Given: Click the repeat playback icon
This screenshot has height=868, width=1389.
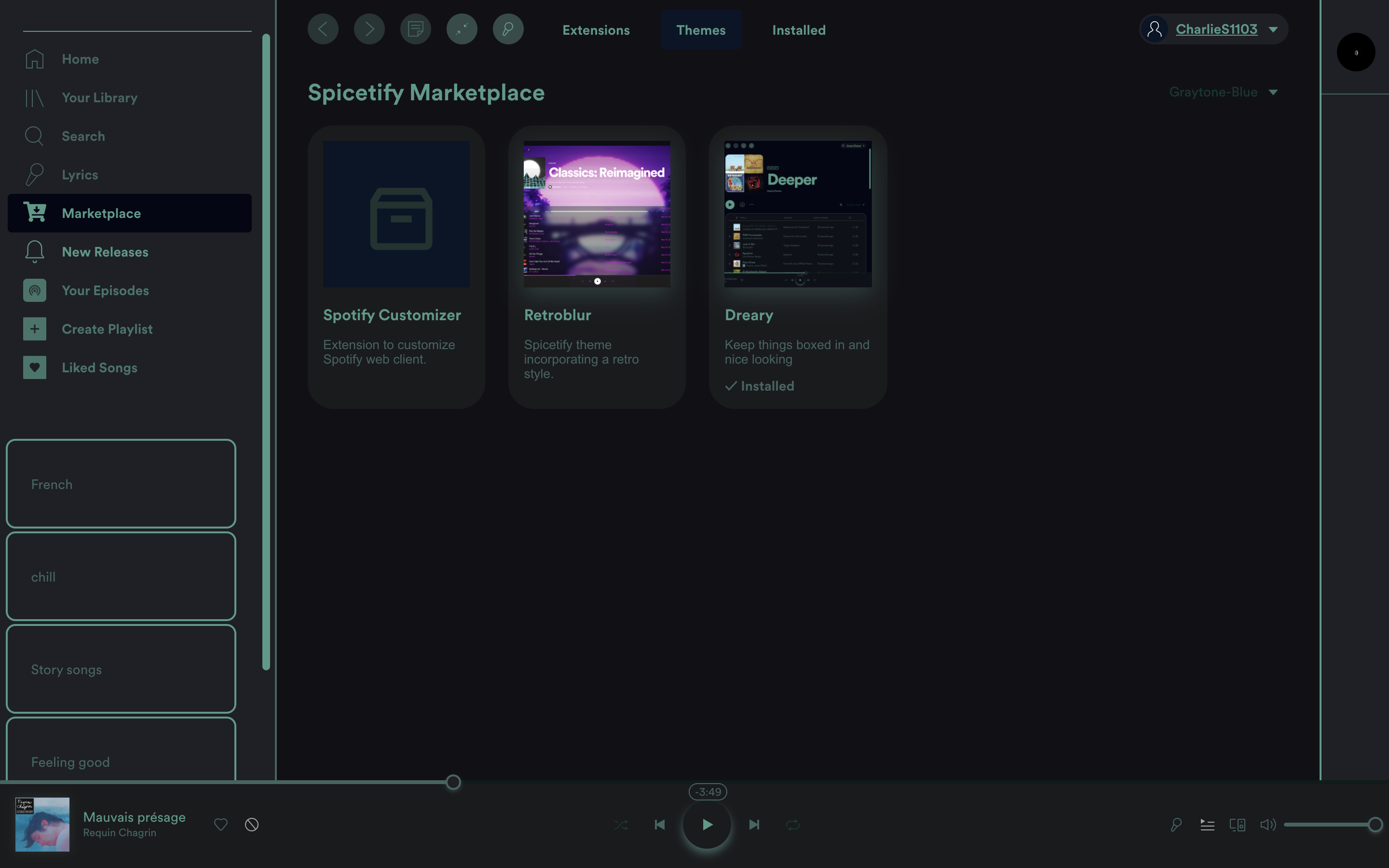Looking at the screenshot, I should click(x=792, y=824).
